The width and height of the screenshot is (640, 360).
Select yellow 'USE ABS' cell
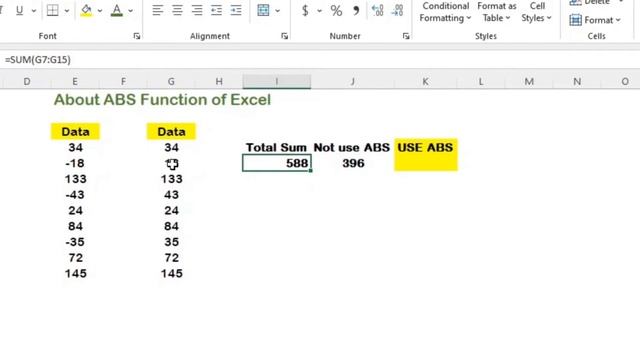(x=426, y=147)
